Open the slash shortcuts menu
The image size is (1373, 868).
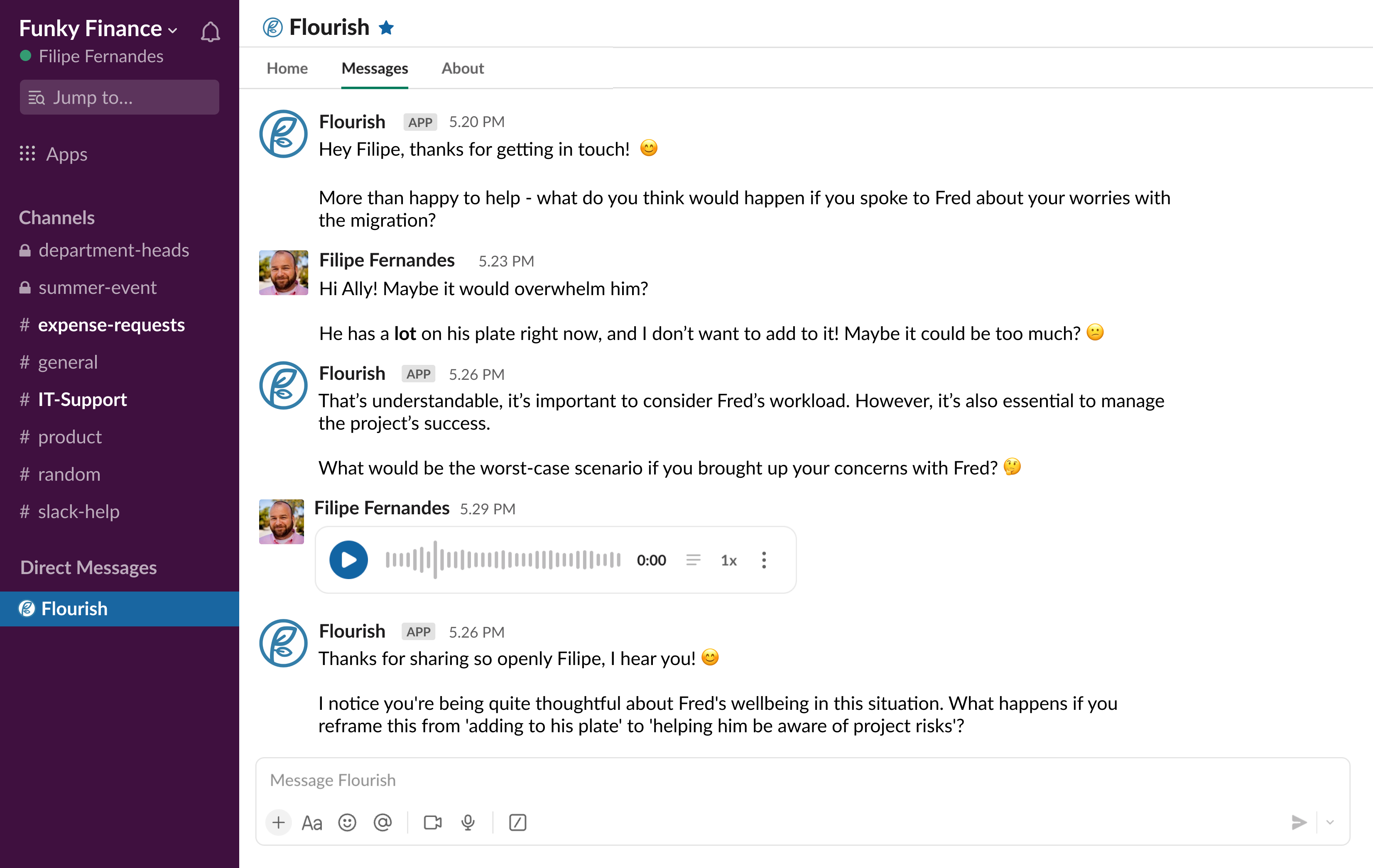(517, 822)
